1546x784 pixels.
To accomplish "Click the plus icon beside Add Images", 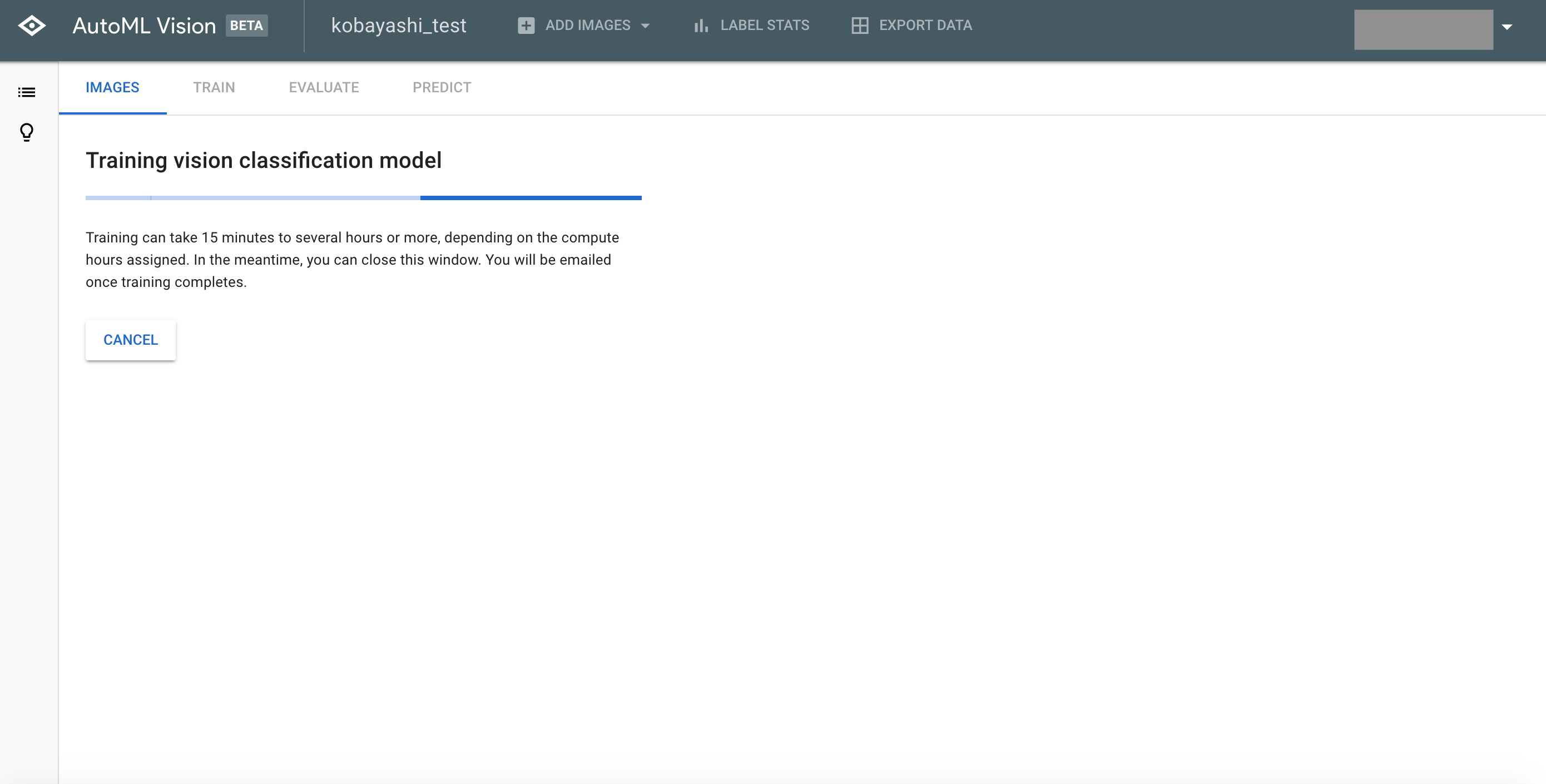I will click(526, 26).
